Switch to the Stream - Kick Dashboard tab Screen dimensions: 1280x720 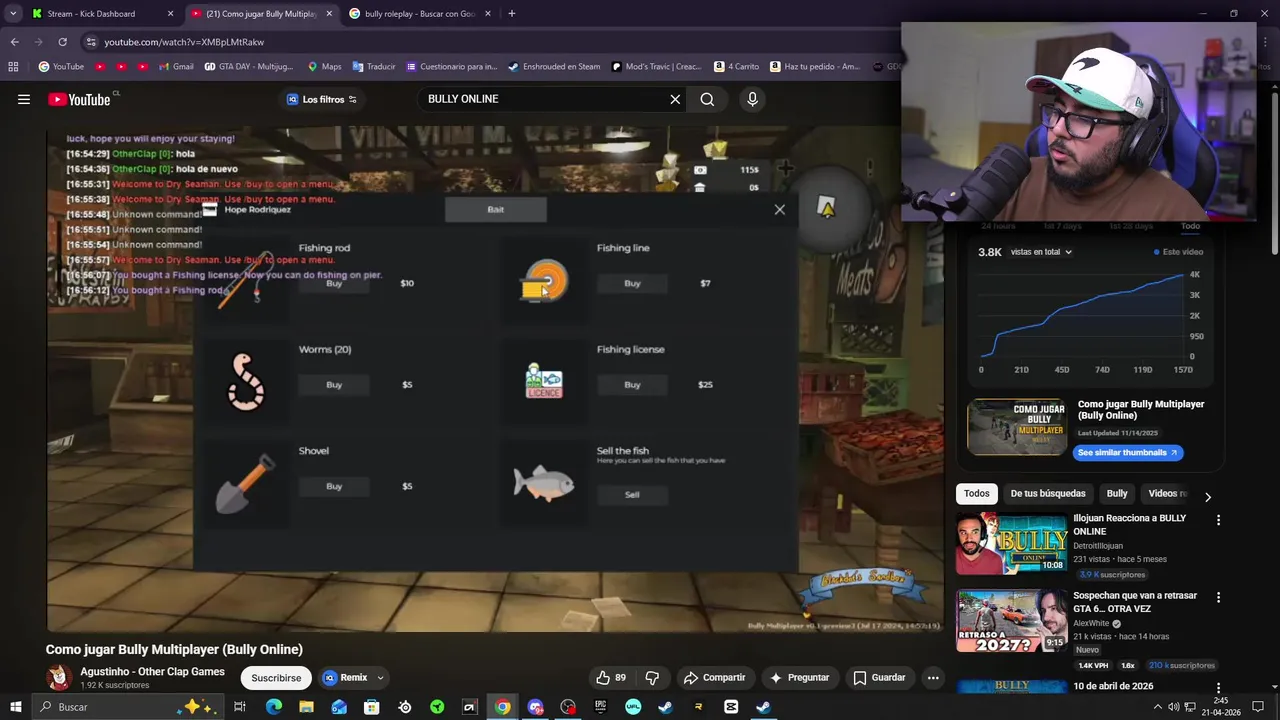pyautogui.click(x=100, y=14)
